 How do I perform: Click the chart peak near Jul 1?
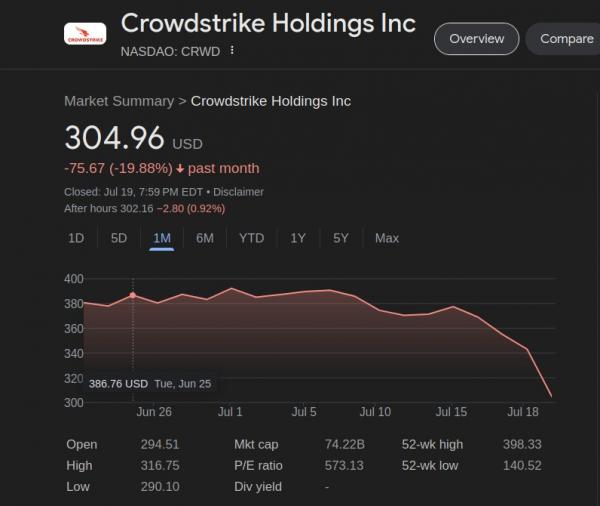232,288
